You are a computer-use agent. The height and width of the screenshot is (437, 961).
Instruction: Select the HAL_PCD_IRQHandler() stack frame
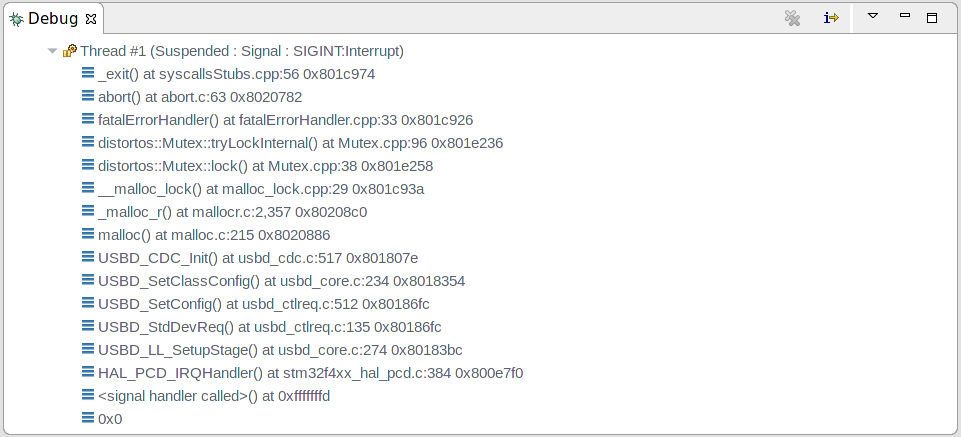pos(310,373)
